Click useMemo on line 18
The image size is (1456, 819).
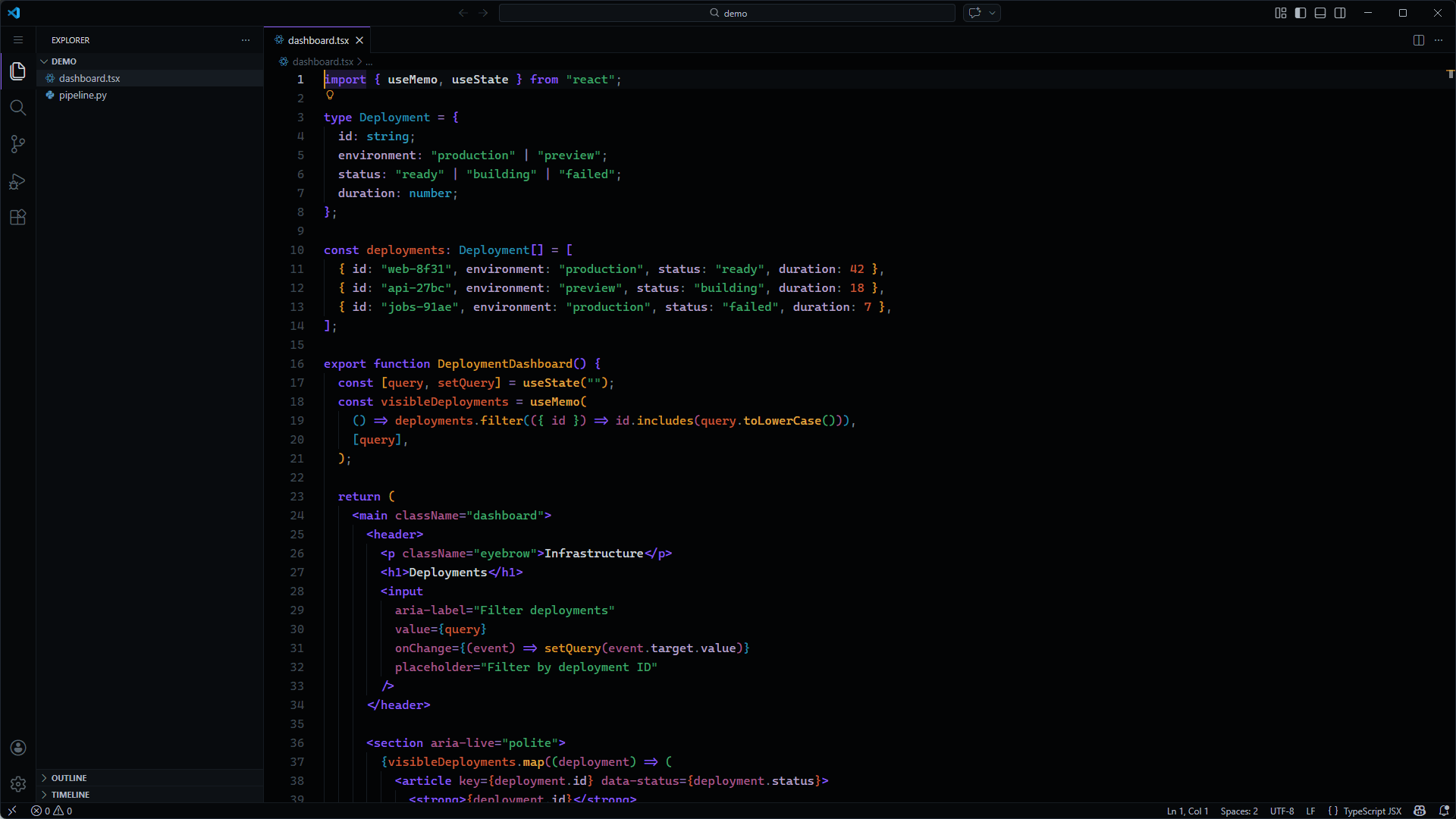pos(555,402)
